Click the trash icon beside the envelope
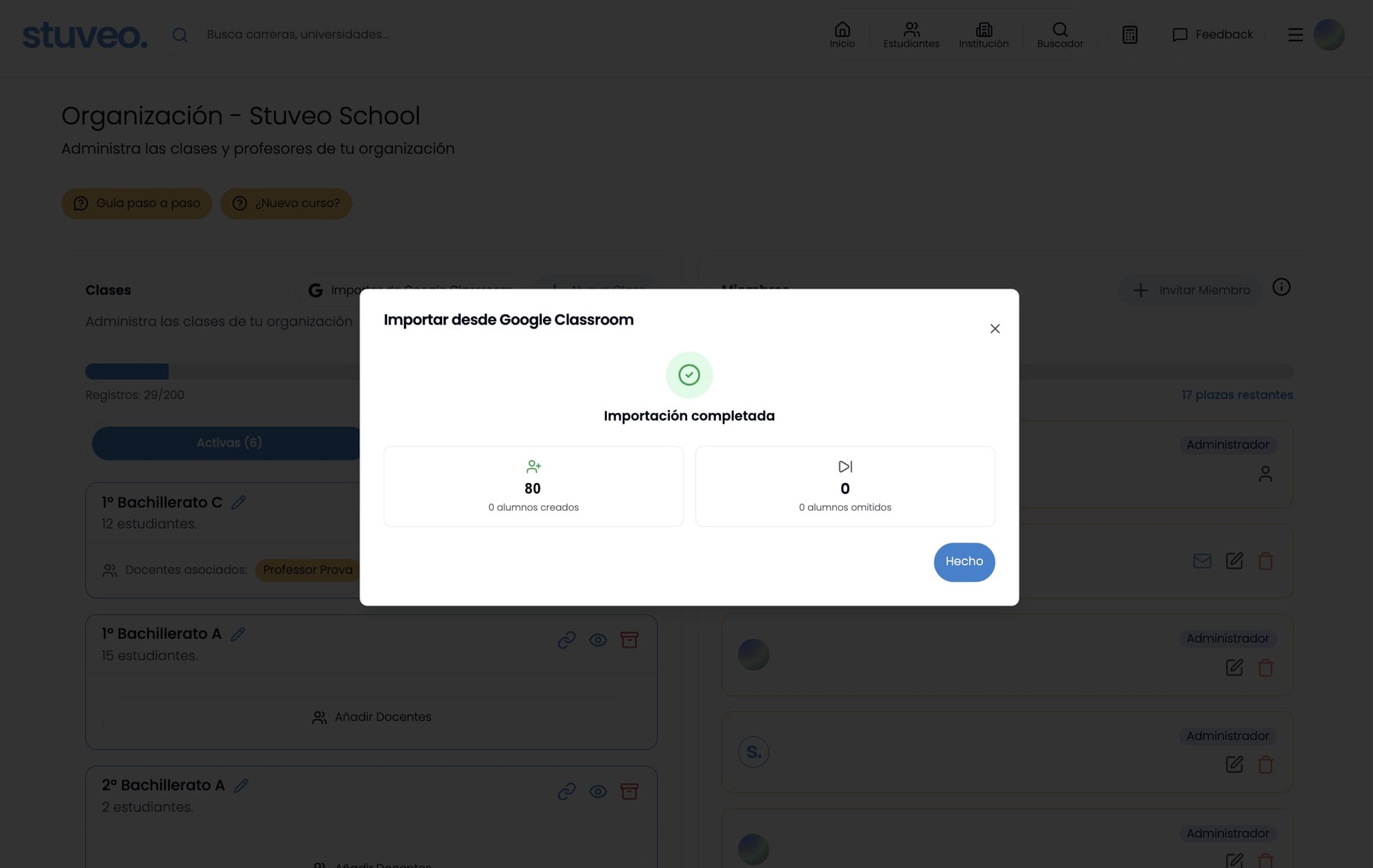1373x868 pixels. (x=1265, y=561)
